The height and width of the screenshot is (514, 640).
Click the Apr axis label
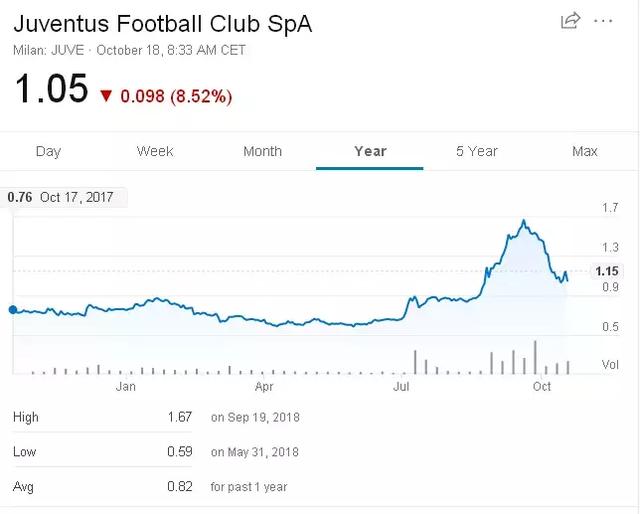point(264,386)
